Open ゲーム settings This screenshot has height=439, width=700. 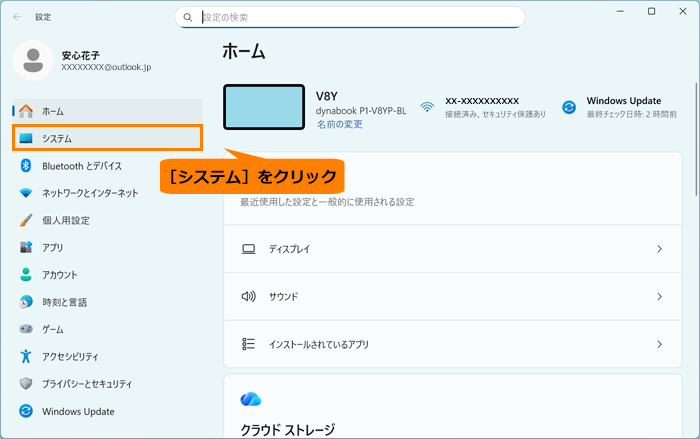[x=108, y=329]
